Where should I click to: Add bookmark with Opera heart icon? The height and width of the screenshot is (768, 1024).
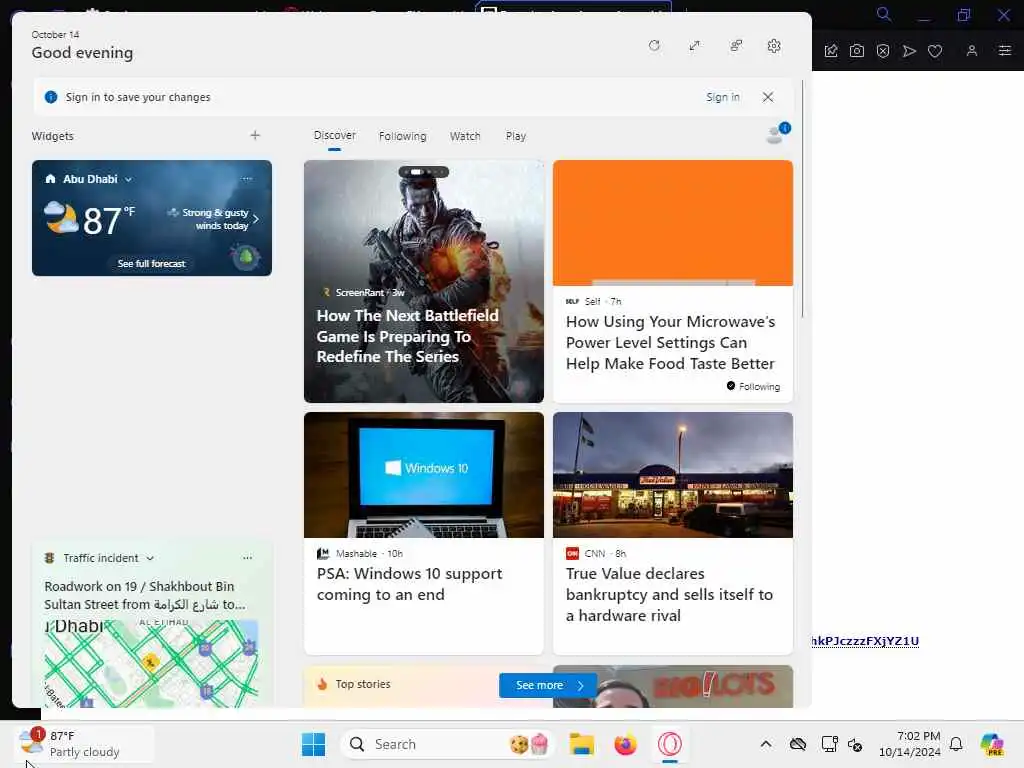click(935, 51)
